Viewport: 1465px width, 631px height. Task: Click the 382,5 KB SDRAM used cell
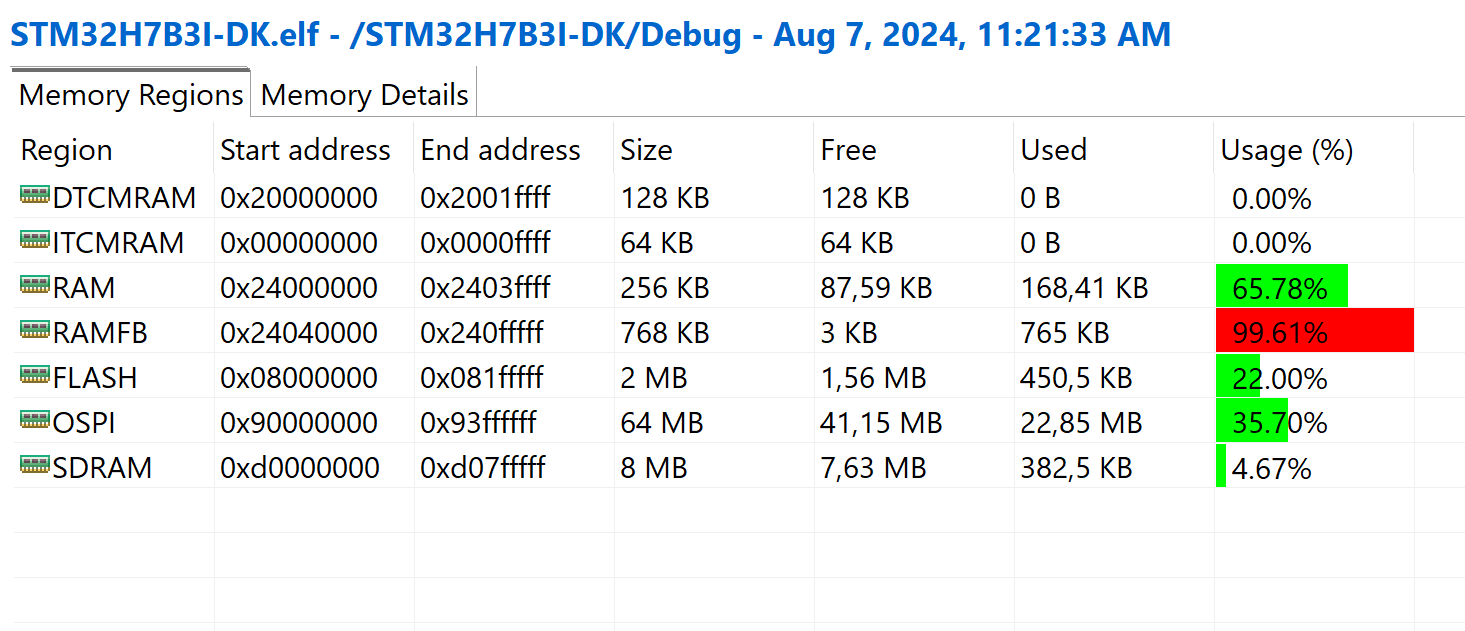point(1076,468)
